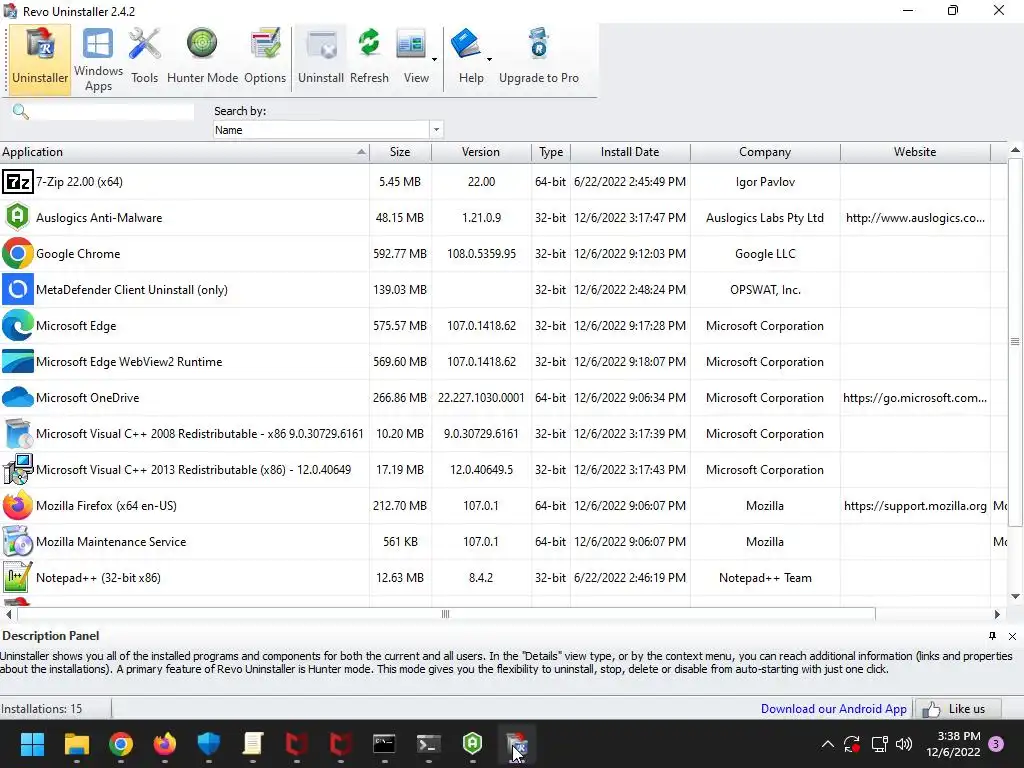
Task: Click version 22.227.1030.0001 cell
Action: 481,397
